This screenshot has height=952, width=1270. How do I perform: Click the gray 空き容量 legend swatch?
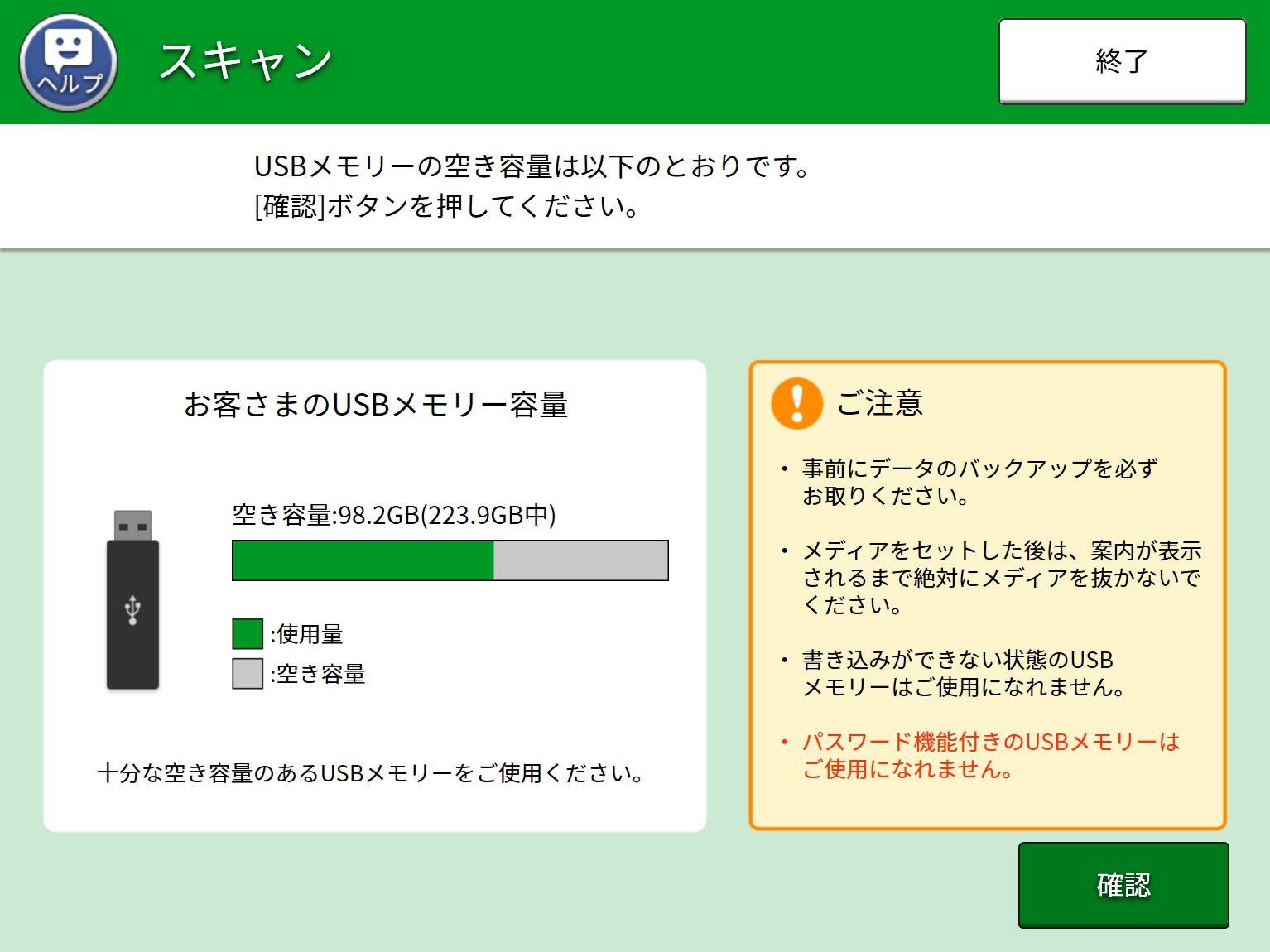click(248, 674)
